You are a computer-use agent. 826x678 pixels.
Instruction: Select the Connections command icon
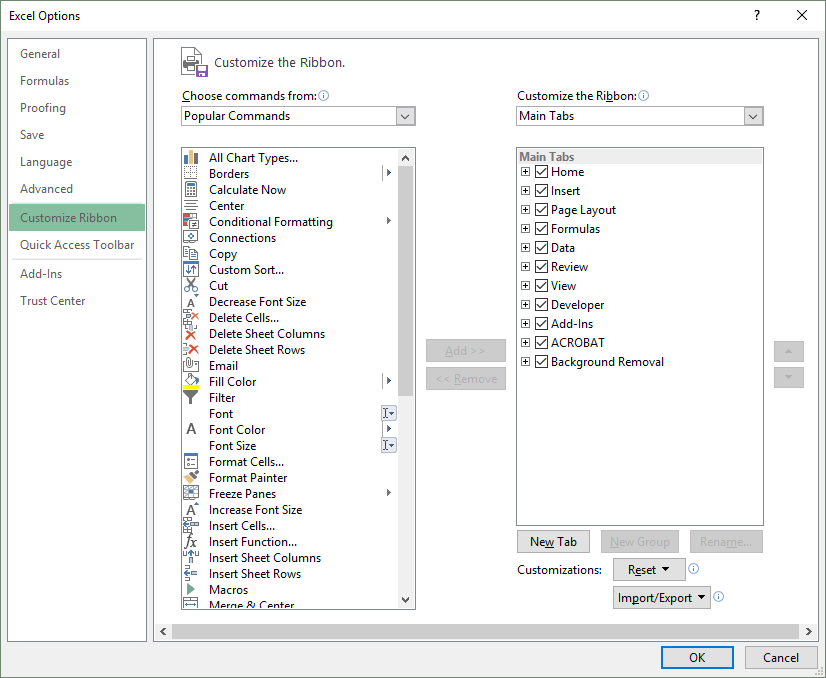pos(191,238)
